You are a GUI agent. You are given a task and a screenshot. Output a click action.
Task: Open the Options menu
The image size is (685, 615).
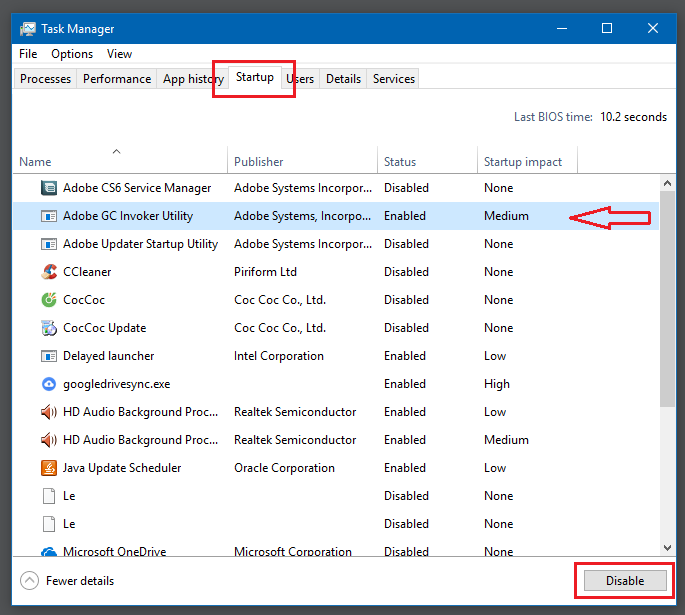point(72,54)
